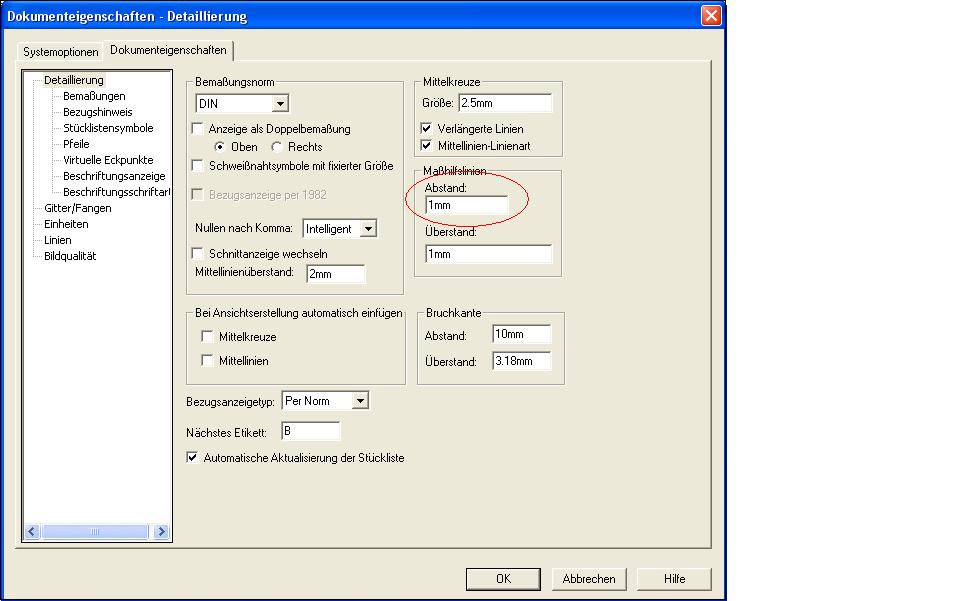960x601 pixels.
Task: Open Hilfe button
Action: [x=674, y=579]
